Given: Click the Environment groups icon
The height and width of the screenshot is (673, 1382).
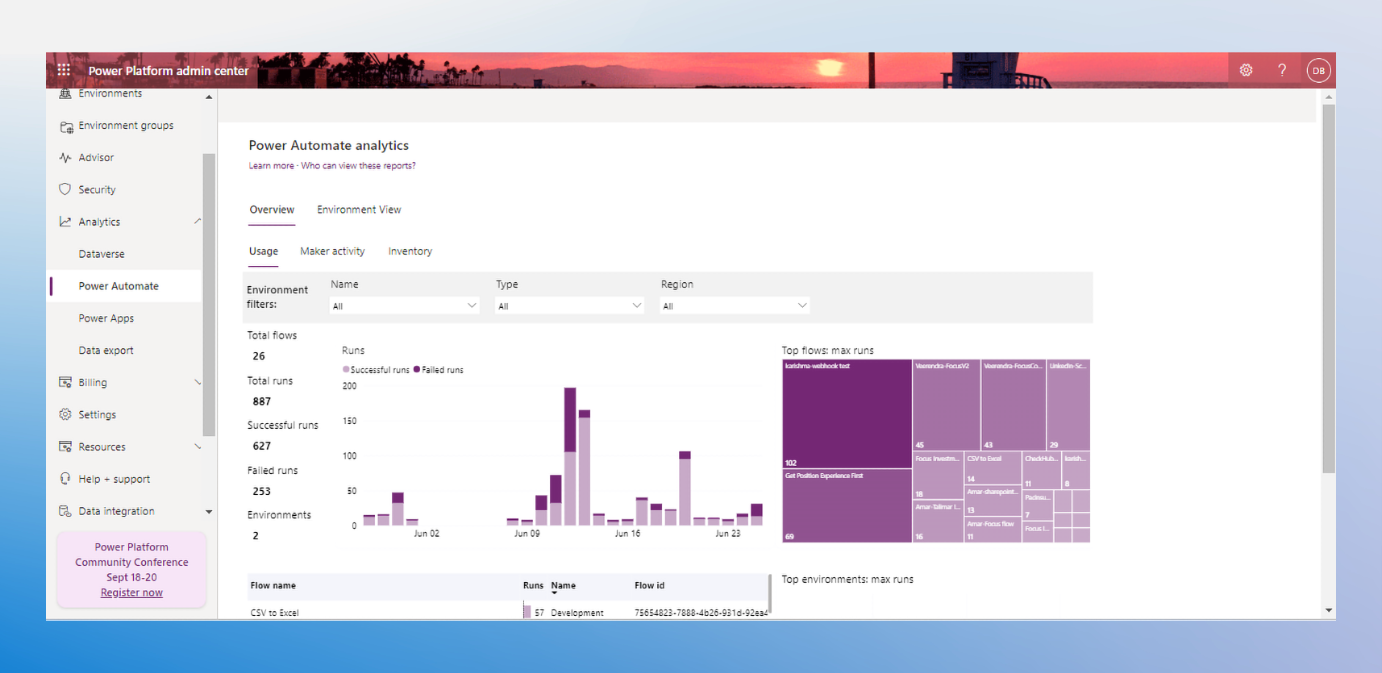Looking at the screenshot, I should coord(65,126).
